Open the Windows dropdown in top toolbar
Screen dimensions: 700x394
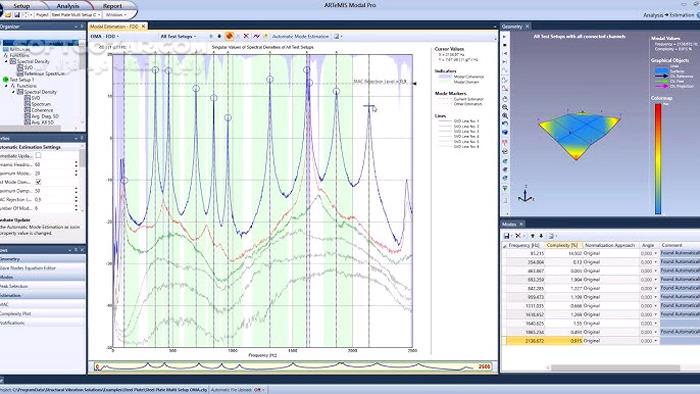[x=116, y=15]
